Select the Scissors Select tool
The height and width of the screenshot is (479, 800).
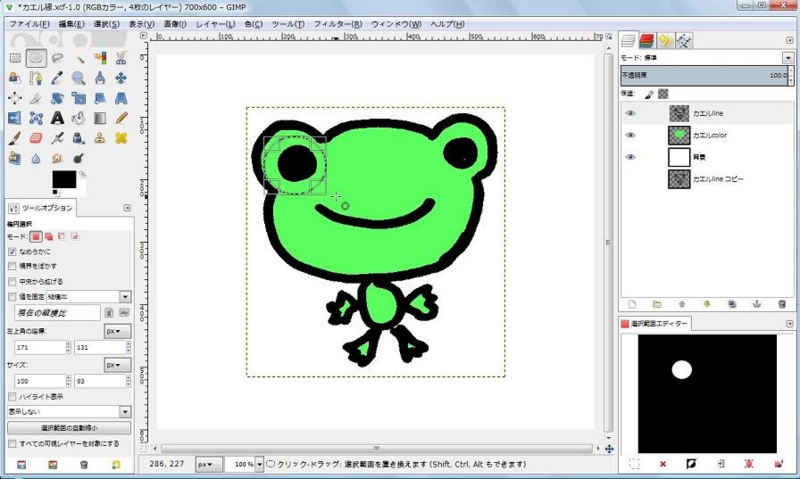(x=121, y=58)
